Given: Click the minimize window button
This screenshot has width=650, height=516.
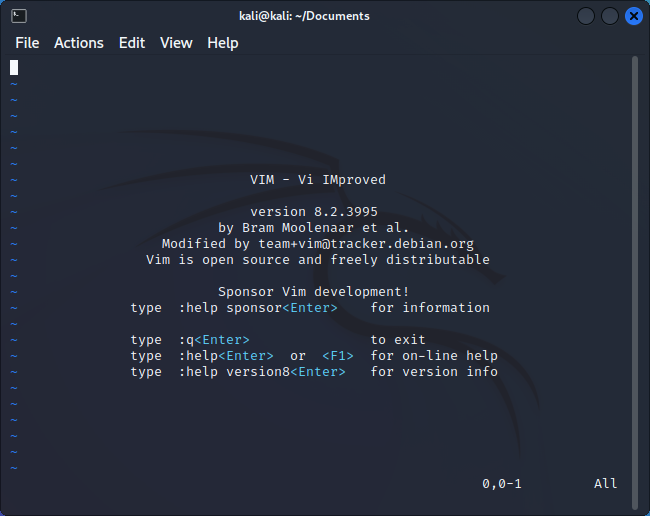Looking at the screenshot, I should [x=586, y=16].
